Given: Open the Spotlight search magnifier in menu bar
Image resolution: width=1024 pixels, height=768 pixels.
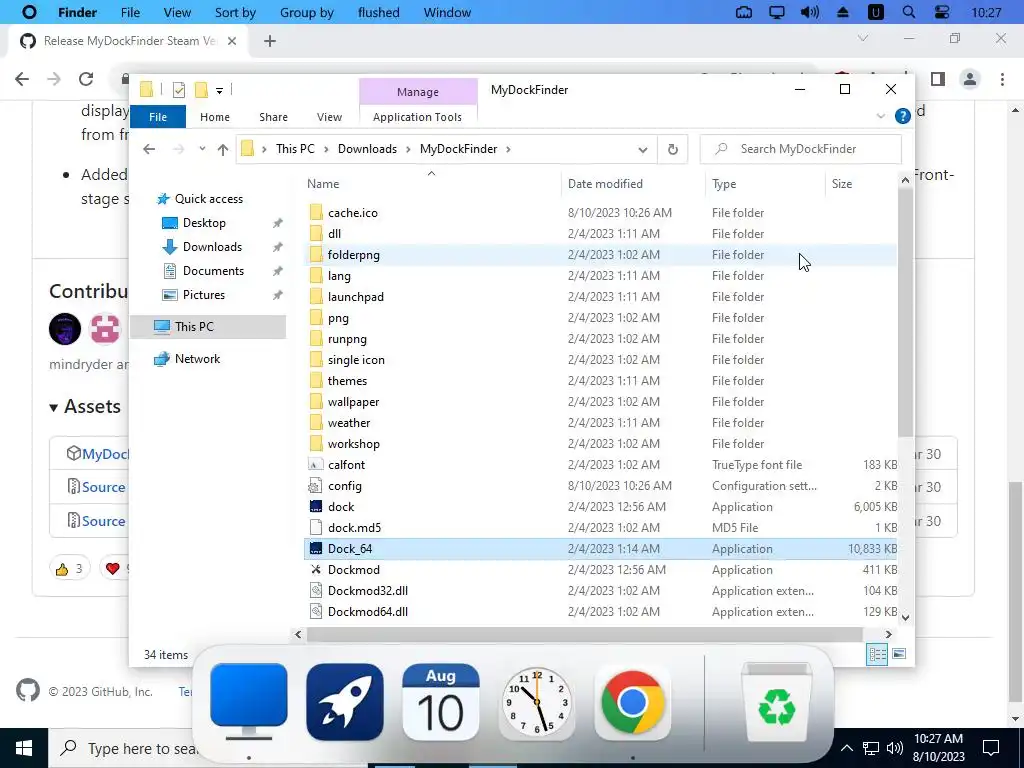Looking at the screenshot, I should (x=908, y=12).
